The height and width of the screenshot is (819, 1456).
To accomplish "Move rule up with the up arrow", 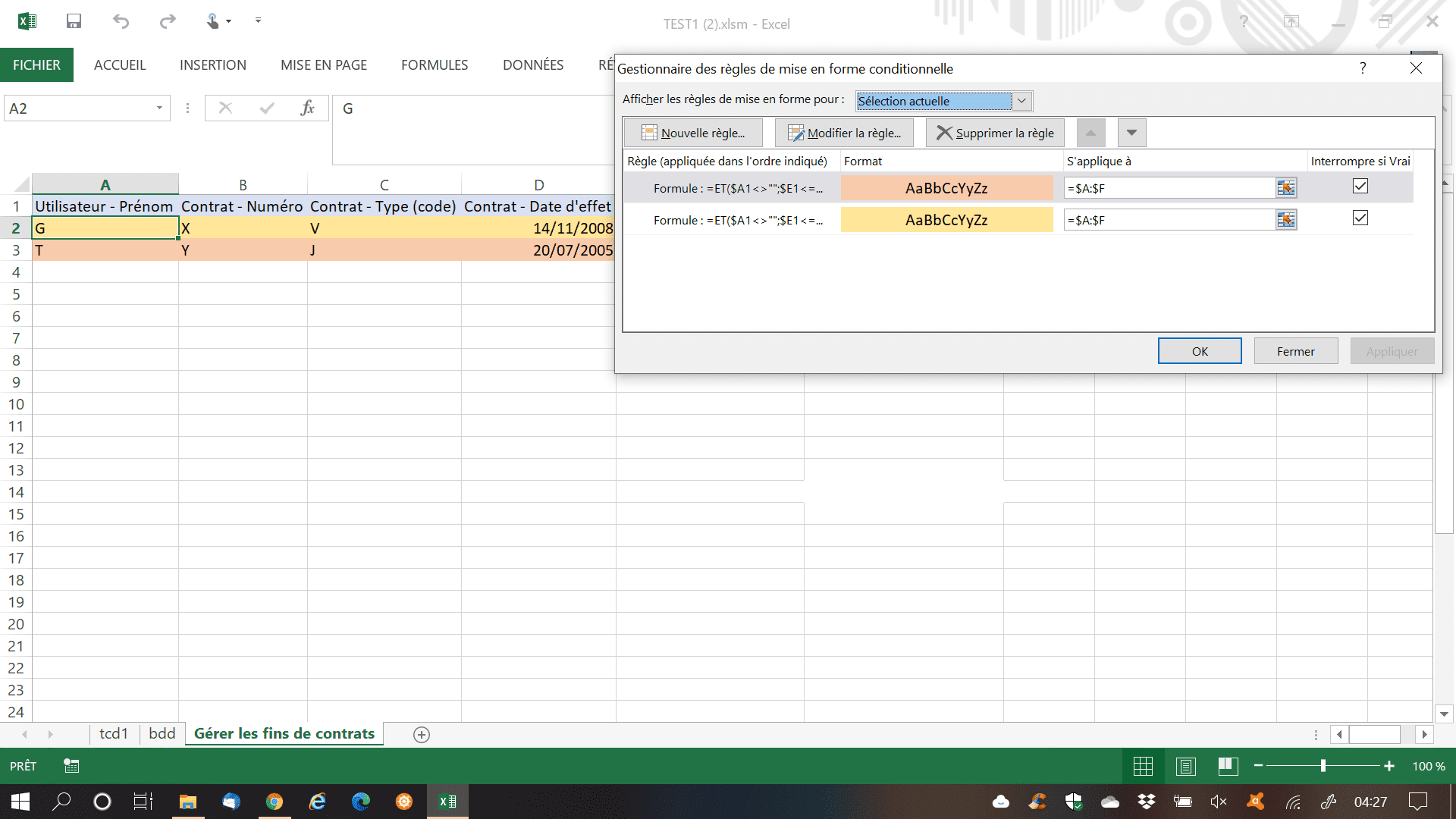I will coord(1090,133).
